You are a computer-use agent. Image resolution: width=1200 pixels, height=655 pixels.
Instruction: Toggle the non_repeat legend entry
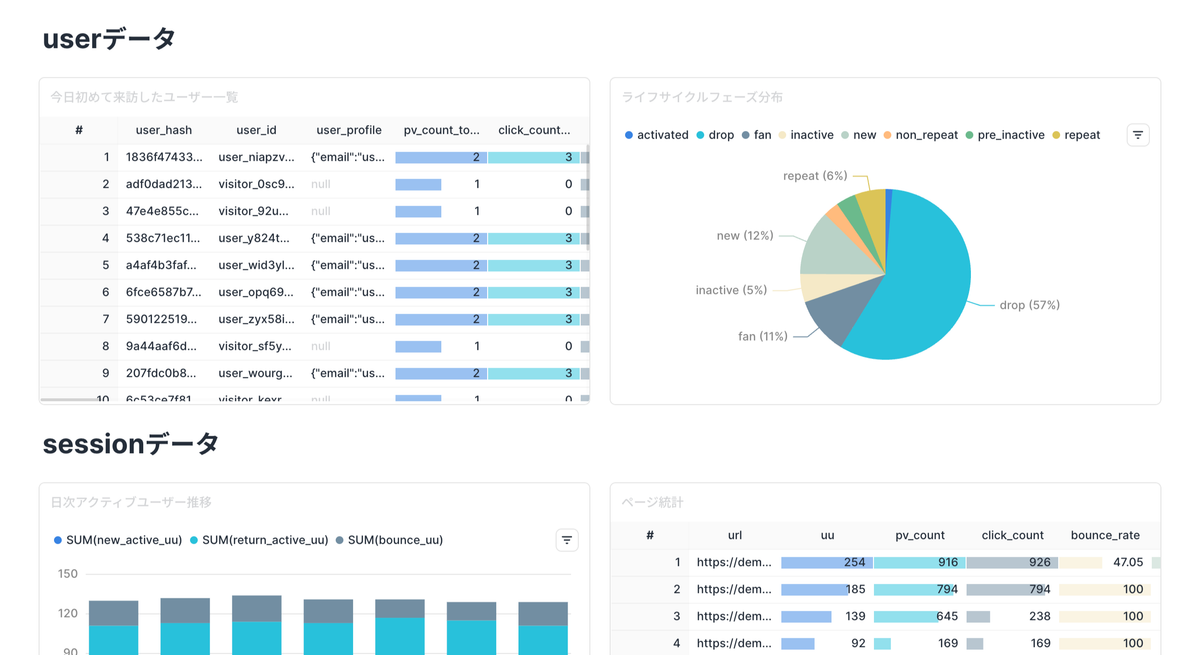[x=921, y=135]
